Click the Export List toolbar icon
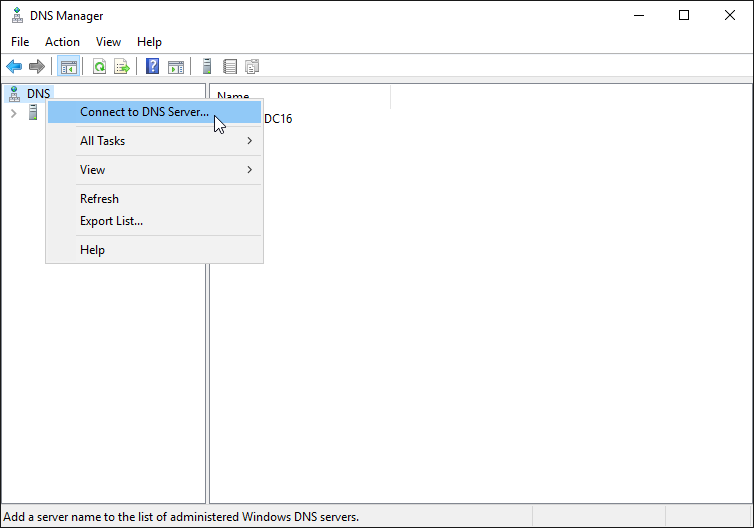This screenshot has height=528, width=754. point(122,66)
